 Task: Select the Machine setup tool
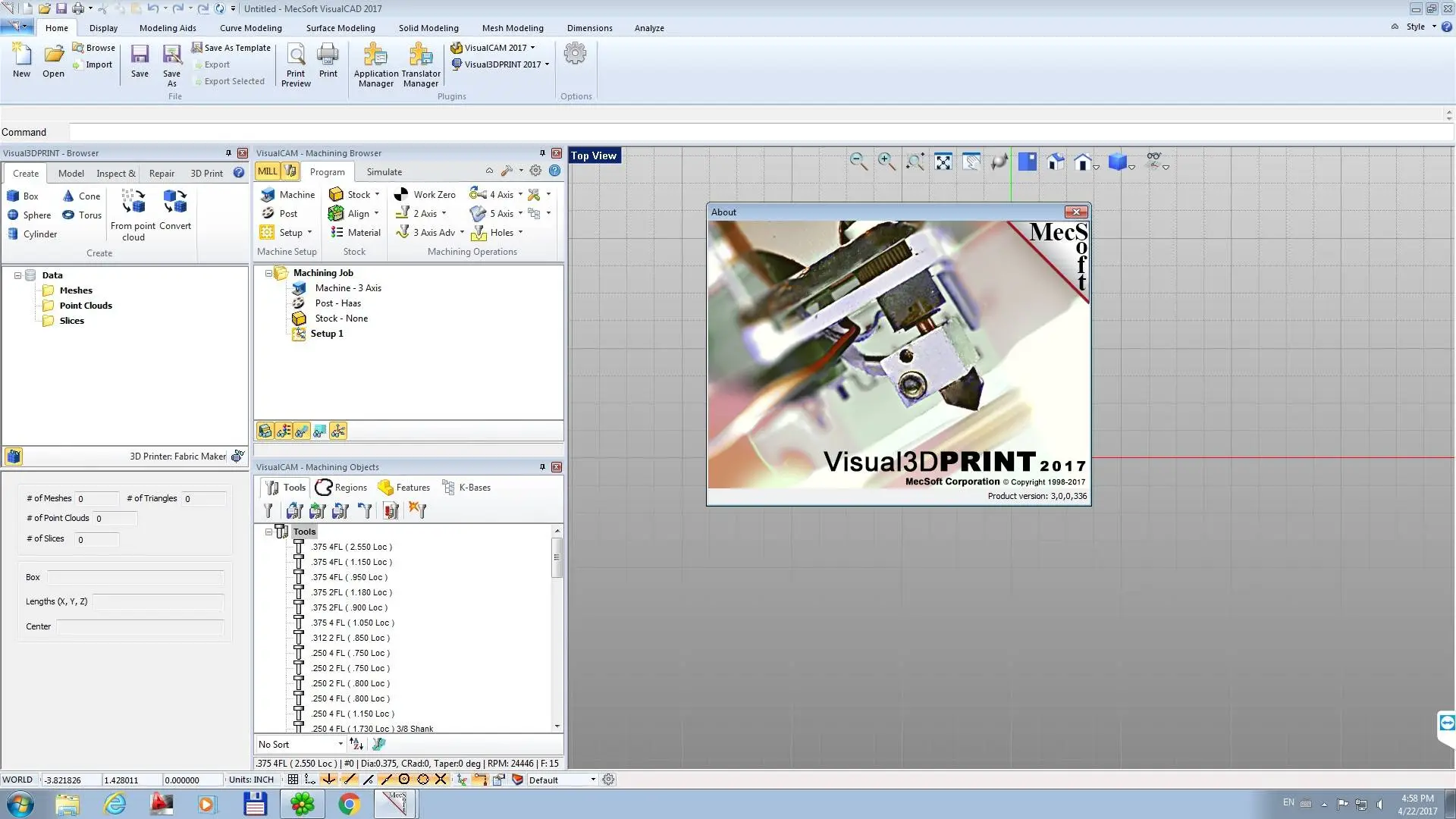tap(287, 194)
